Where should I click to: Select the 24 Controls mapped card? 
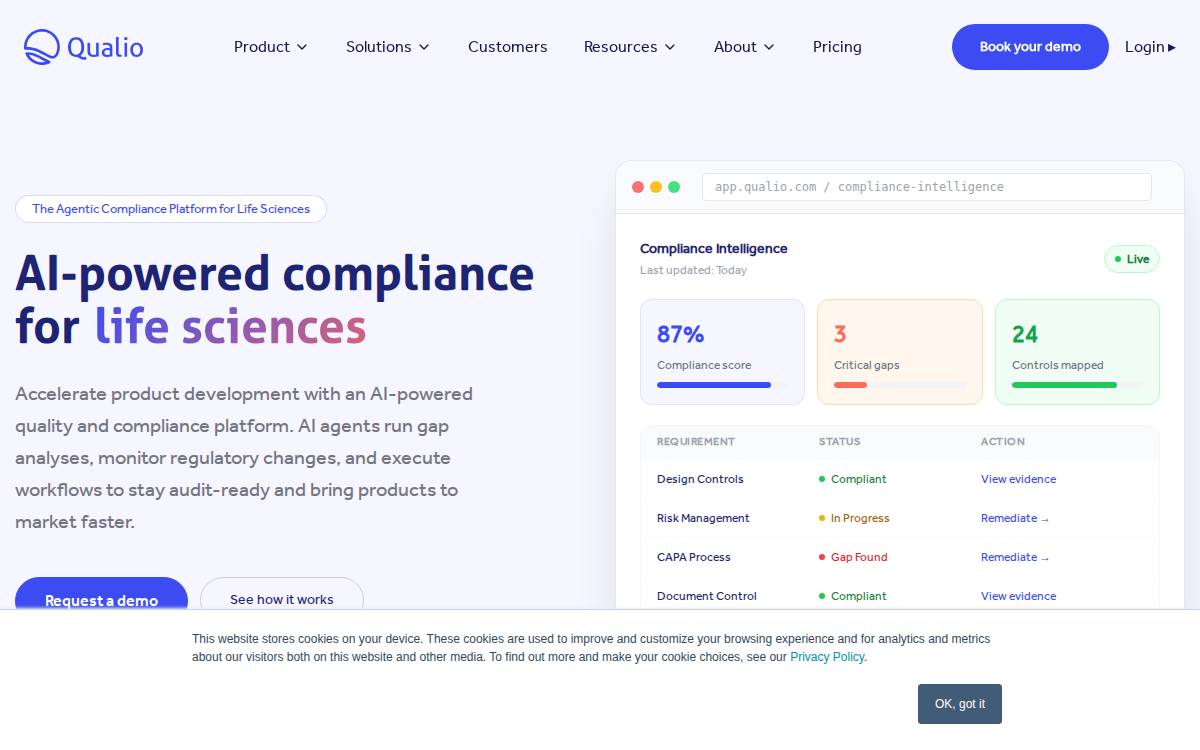tap(1077, 352)
